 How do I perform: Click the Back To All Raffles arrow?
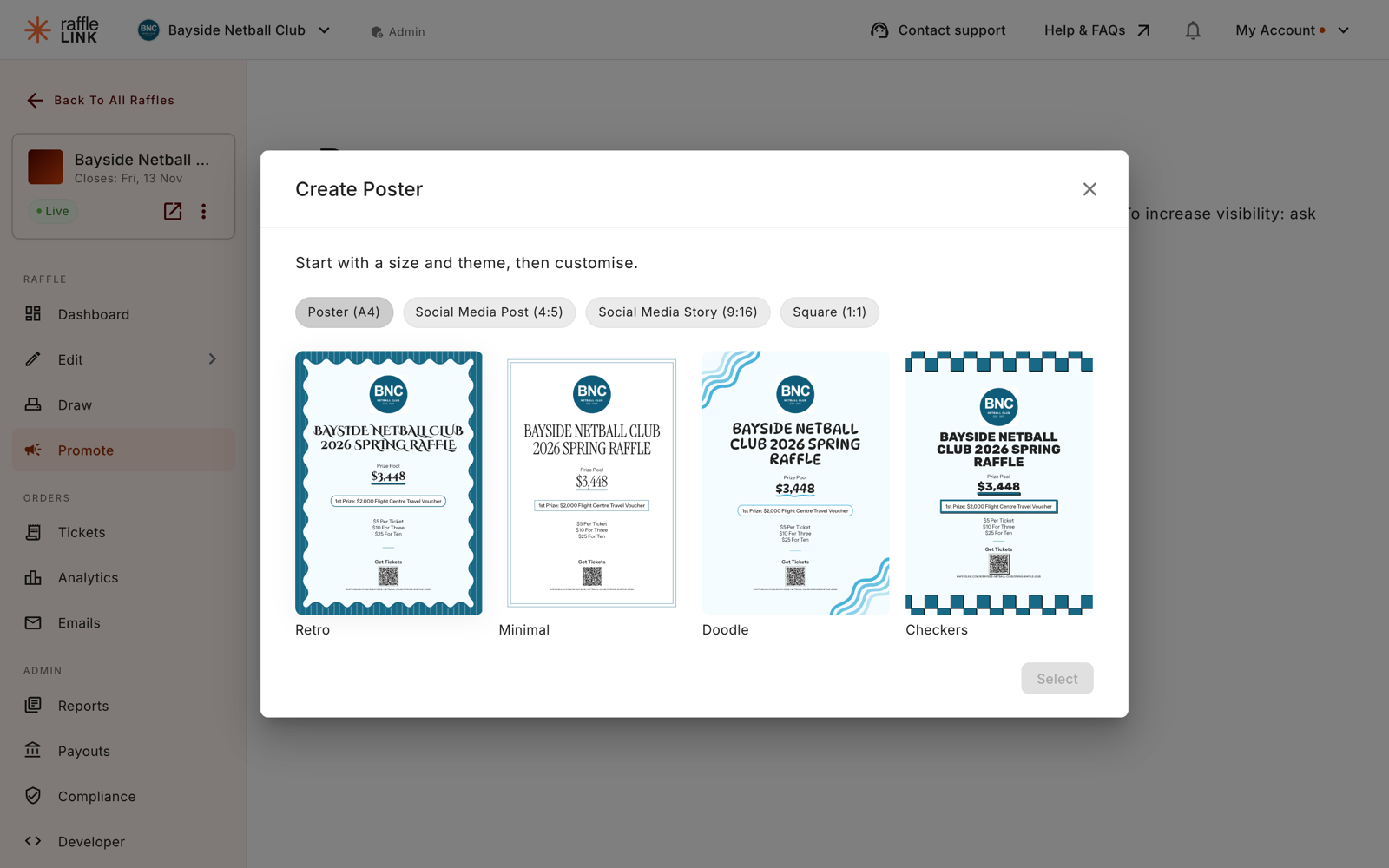pyautogui.click(x=35, y=101)
